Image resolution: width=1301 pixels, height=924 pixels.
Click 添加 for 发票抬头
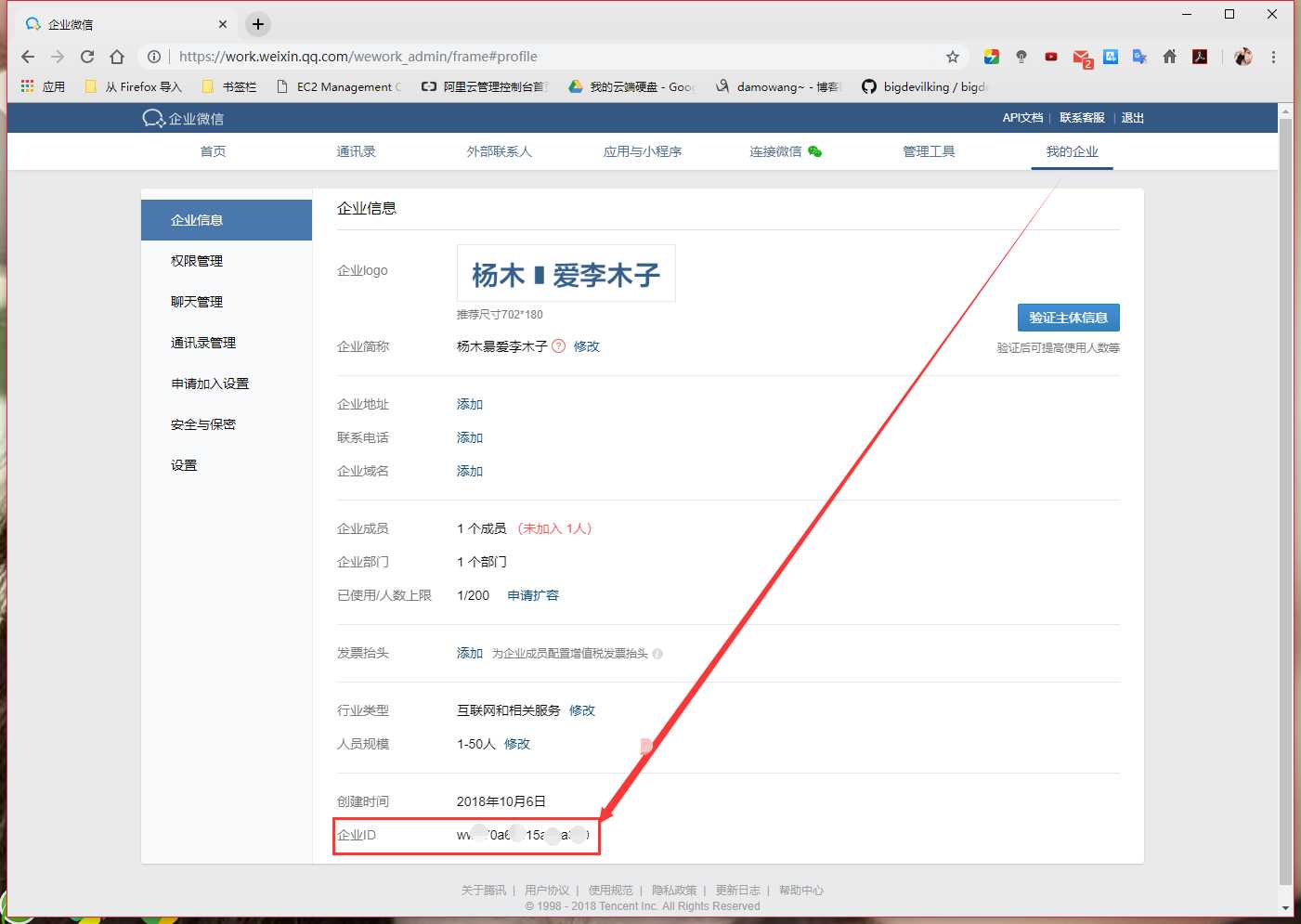coord(470,653)
